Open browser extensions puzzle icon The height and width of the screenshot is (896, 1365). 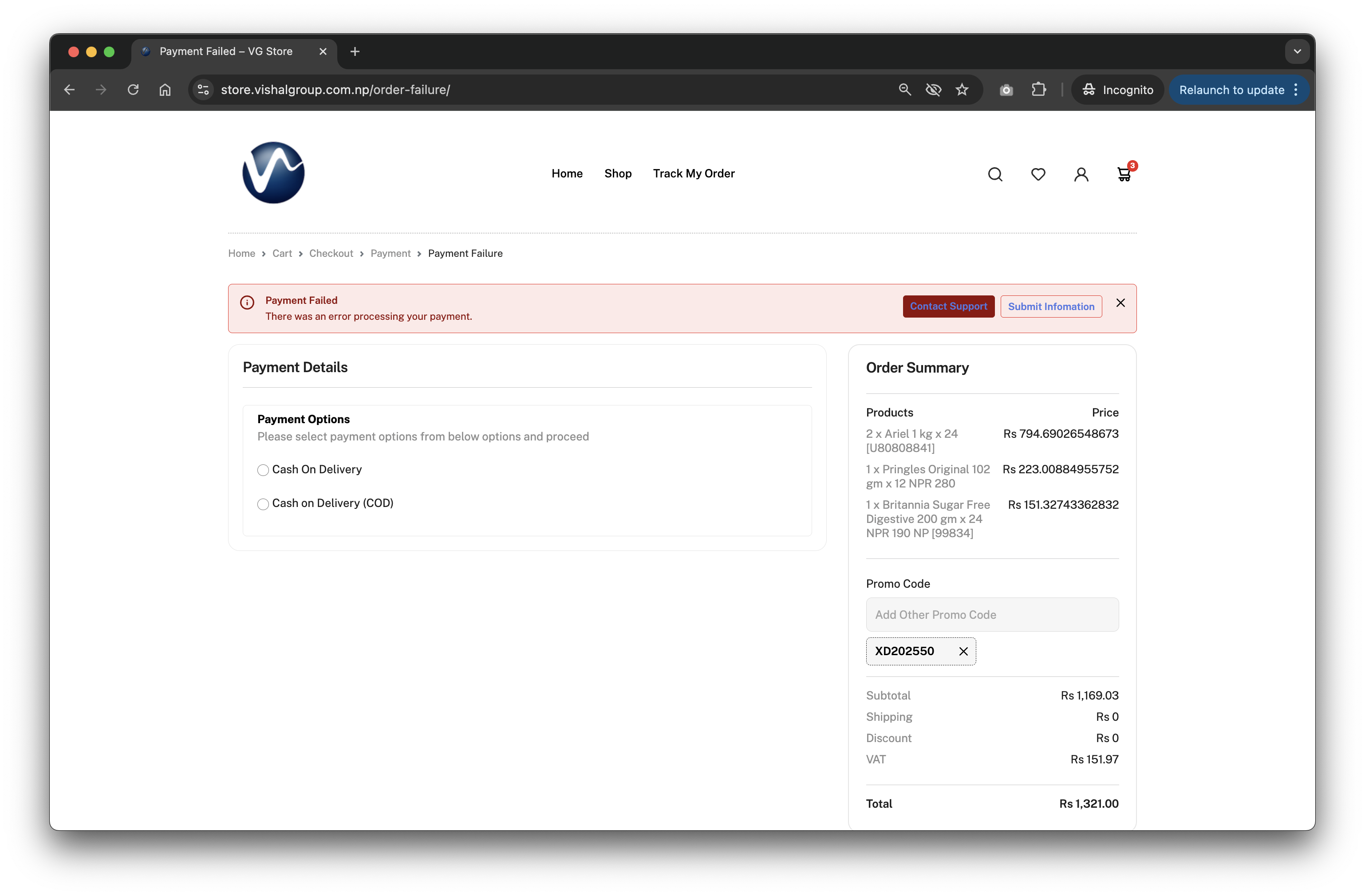tap(1039, 90)
